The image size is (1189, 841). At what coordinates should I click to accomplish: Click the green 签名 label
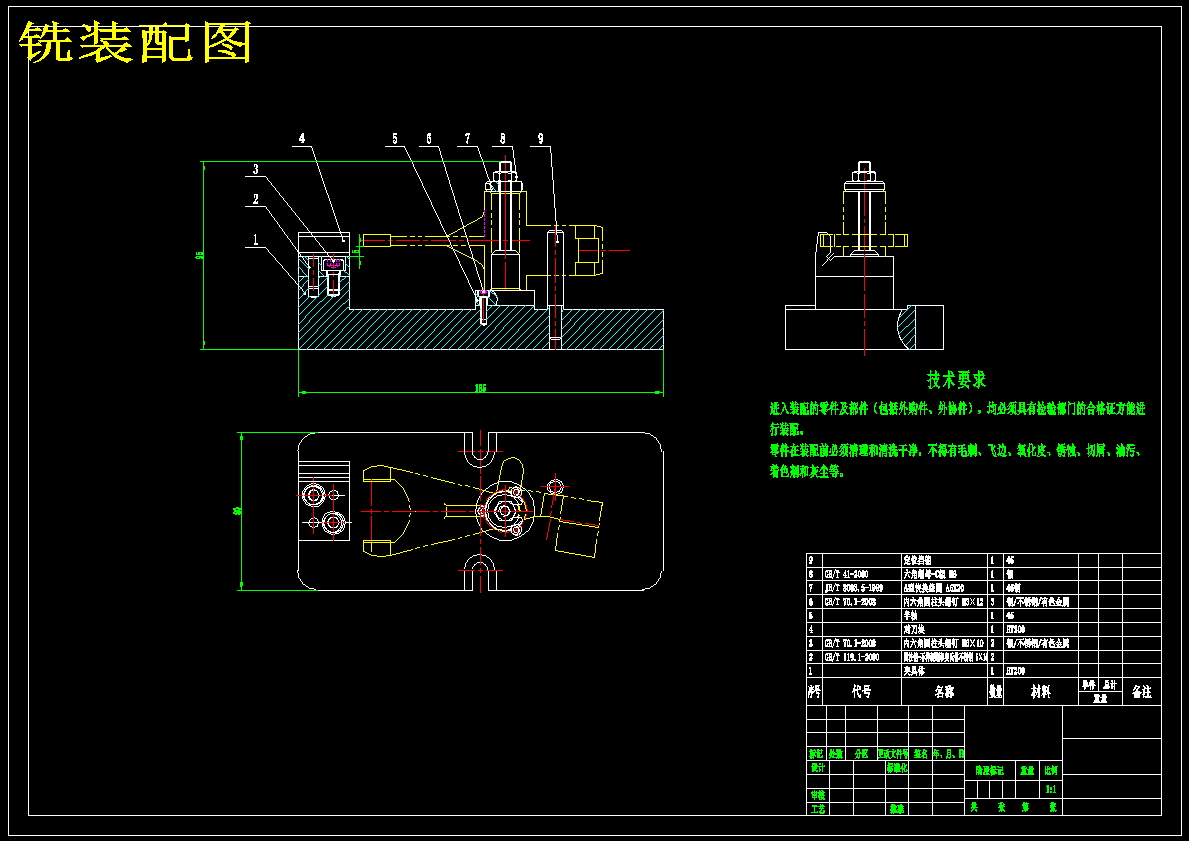click(921, 755)
